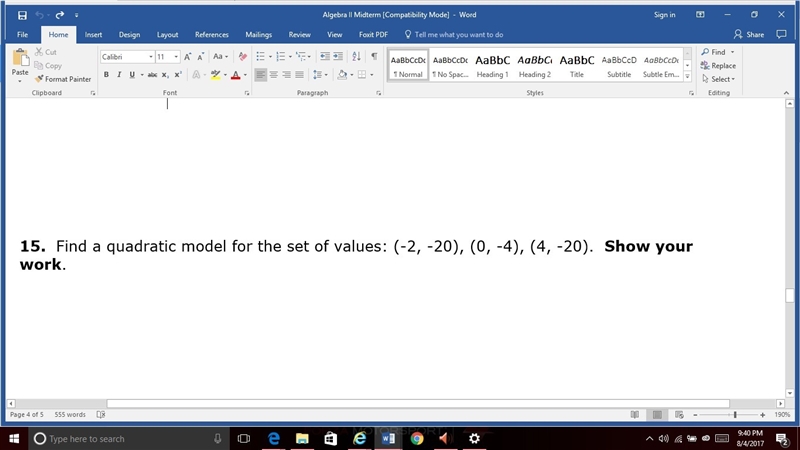The image size is (800, 450).
Task: Open the font name dropdown
Action: [x=151, y=57]
